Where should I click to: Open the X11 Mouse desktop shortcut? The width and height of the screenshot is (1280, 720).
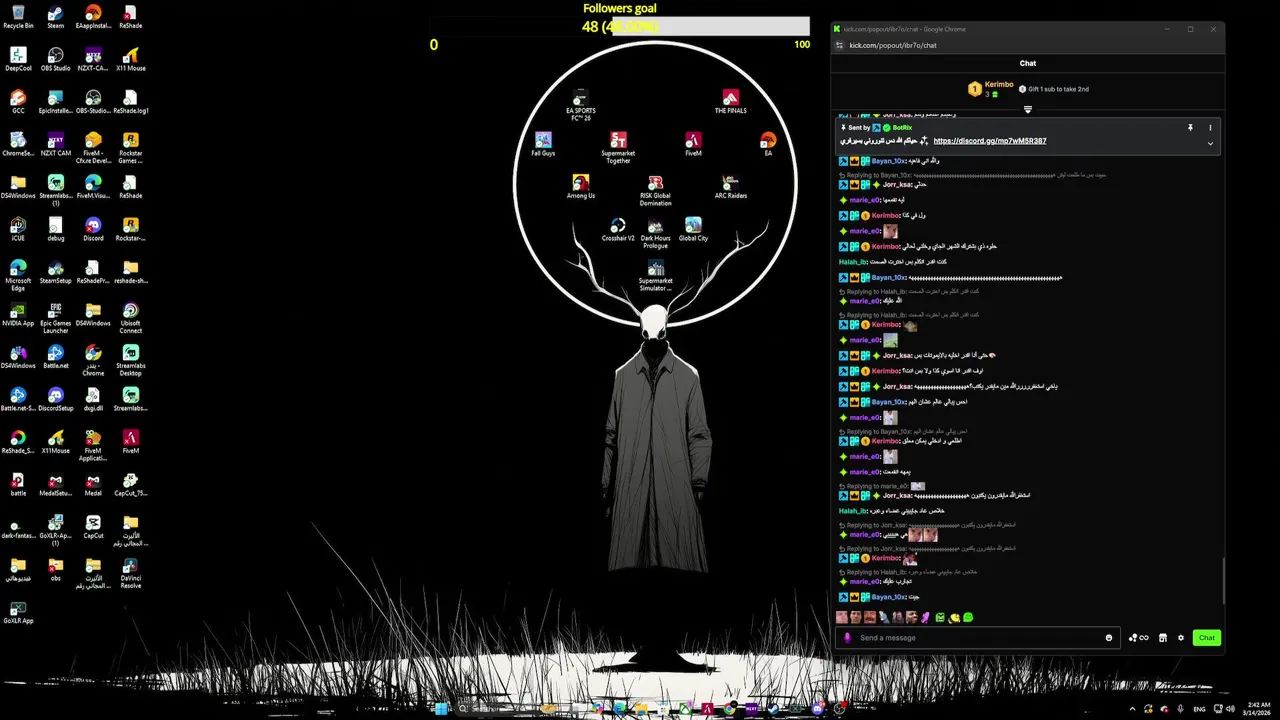point(131,59)
